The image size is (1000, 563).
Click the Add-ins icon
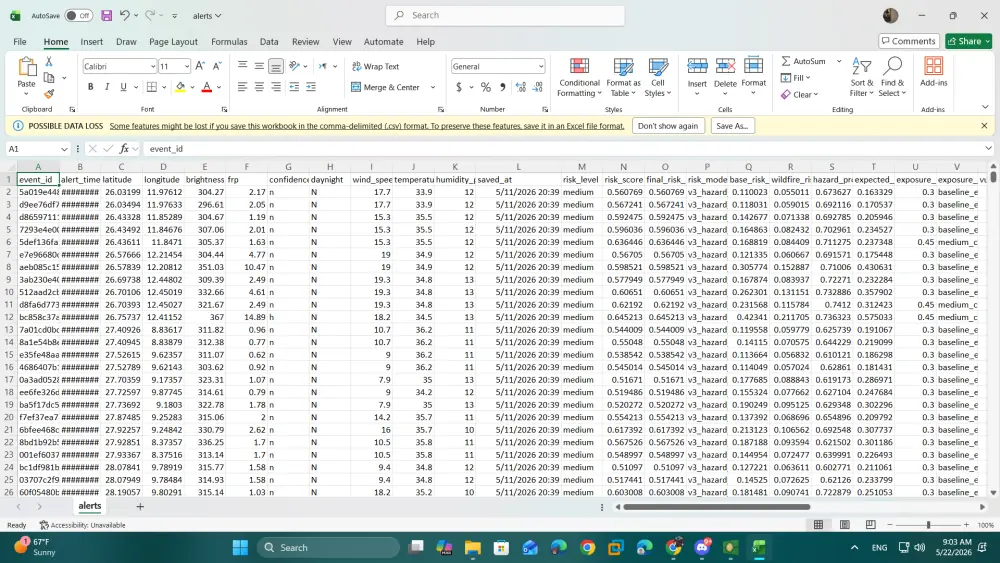[x=934, y=66]
